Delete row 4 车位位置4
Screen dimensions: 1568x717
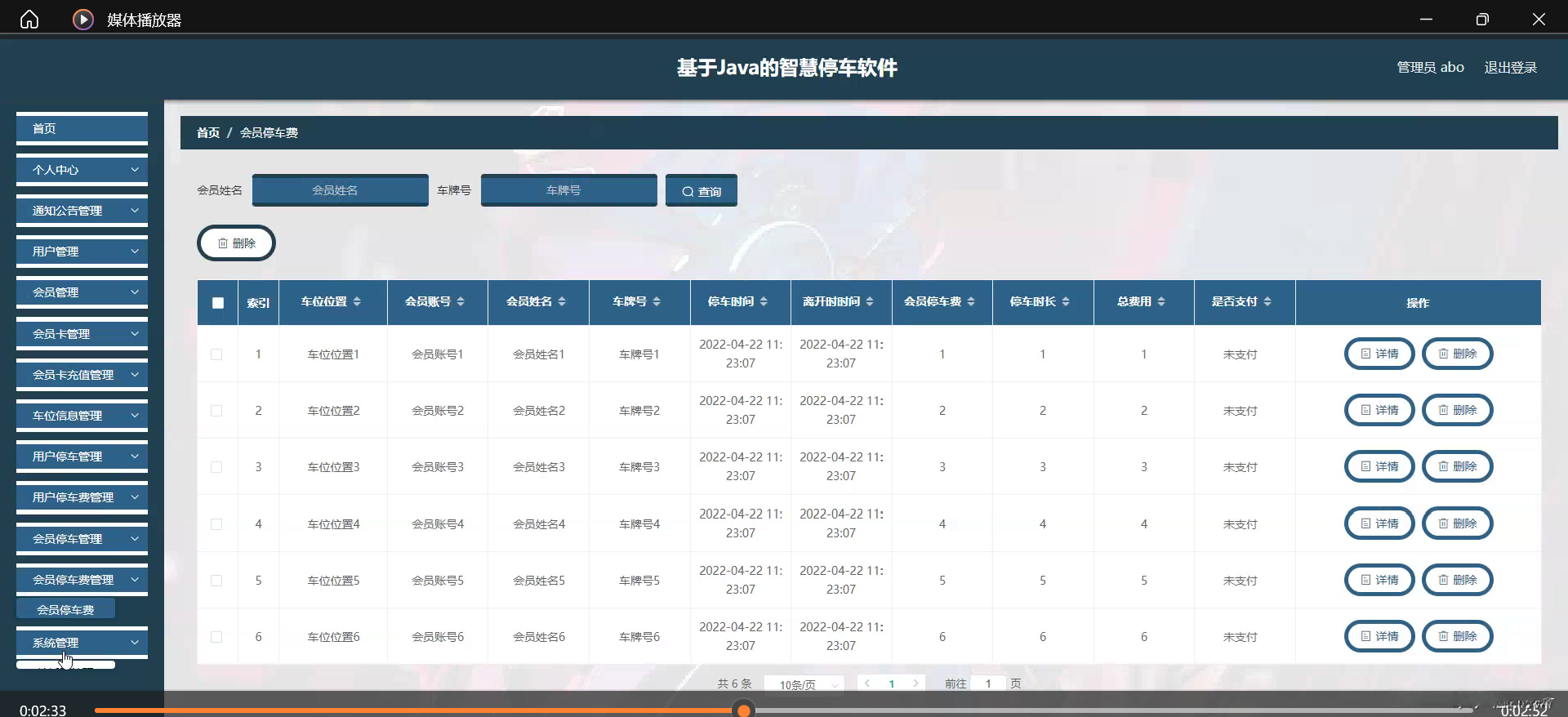click(x=1458, y=523)
